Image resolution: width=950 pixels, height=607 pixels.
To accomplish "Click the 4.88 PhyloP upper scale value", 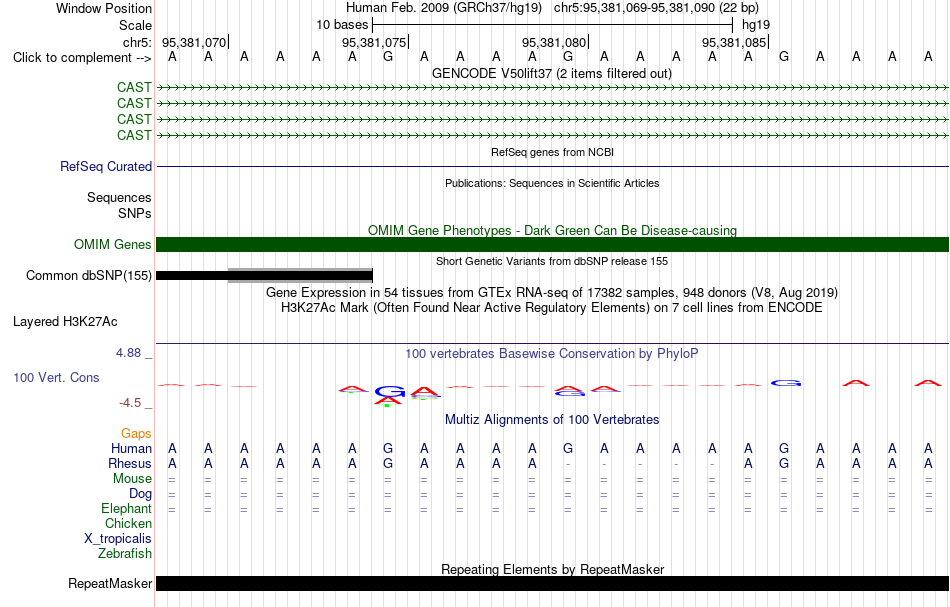I will point(128,353).
